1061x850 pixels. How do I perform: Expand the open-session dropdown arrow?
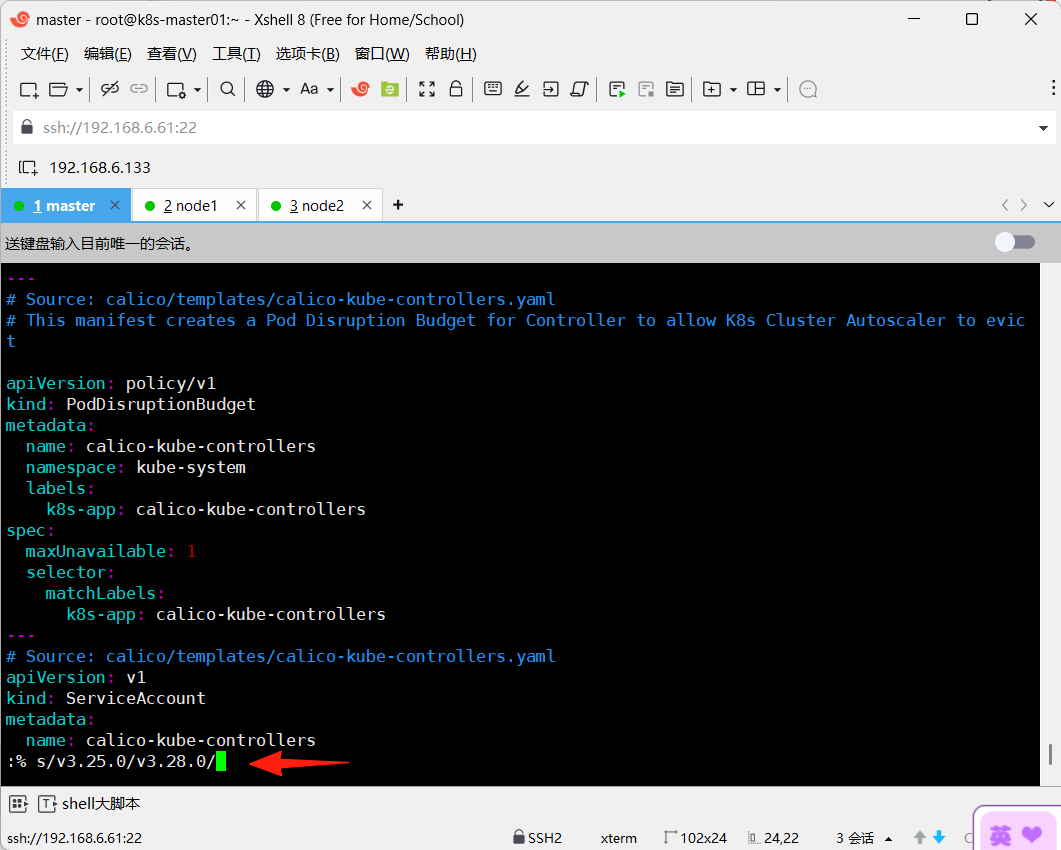pyautogui.click(x=79, y=89)
